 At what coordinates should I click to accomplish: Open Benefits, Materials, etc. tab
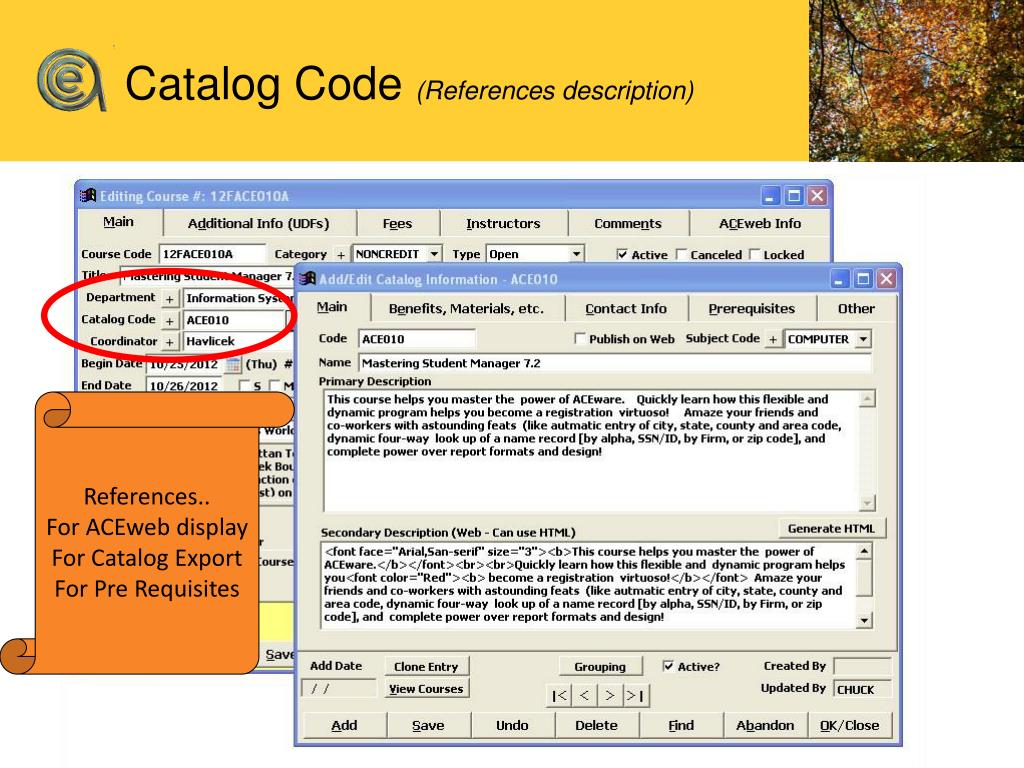(466, 308)
